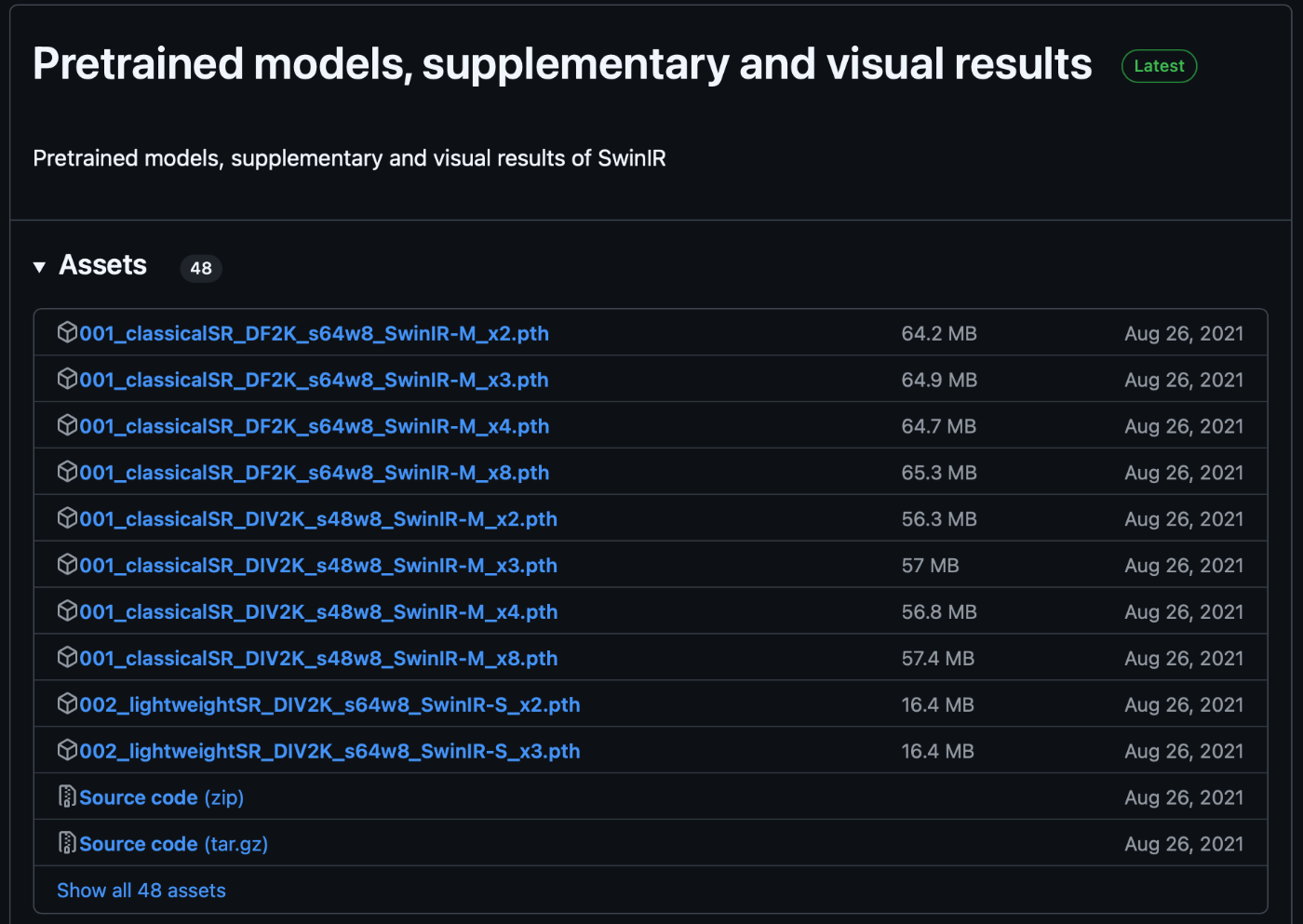Download 001_classicalSR_DF2K_s64w8_SwinIR-M_x4.pth
The height and width of the screenshot is (924, 1303).
[314, 426]
